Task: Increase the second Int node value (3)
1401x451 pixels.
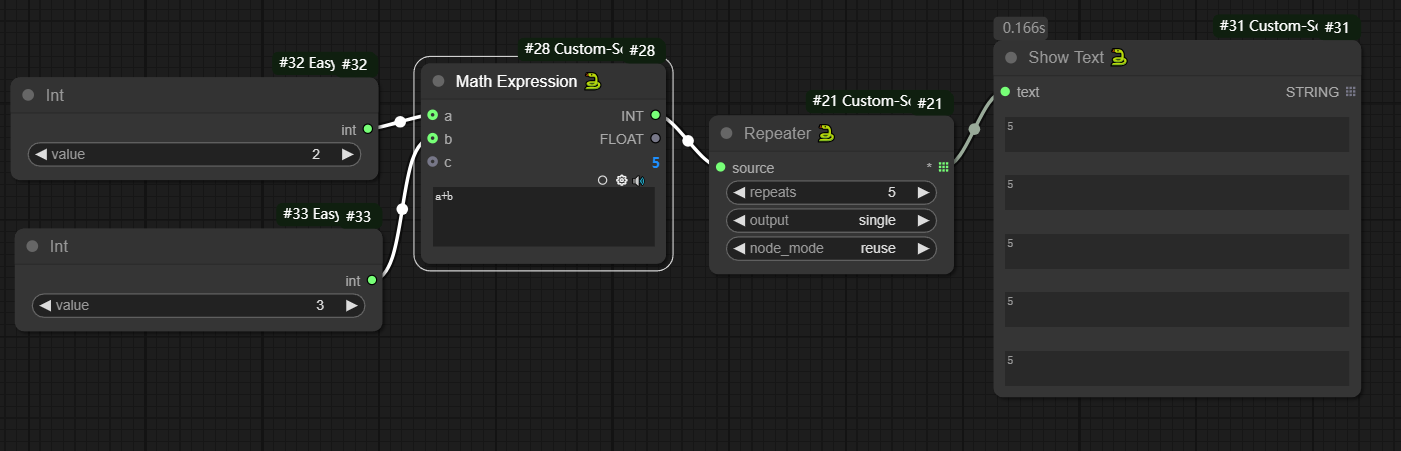Action: [x=351, y=305]
